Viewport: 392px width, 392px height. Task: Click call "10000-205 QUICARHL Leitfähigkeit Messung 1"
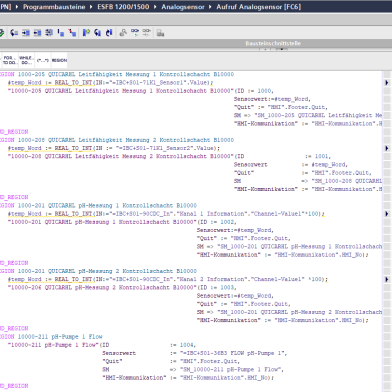(121, 91)
